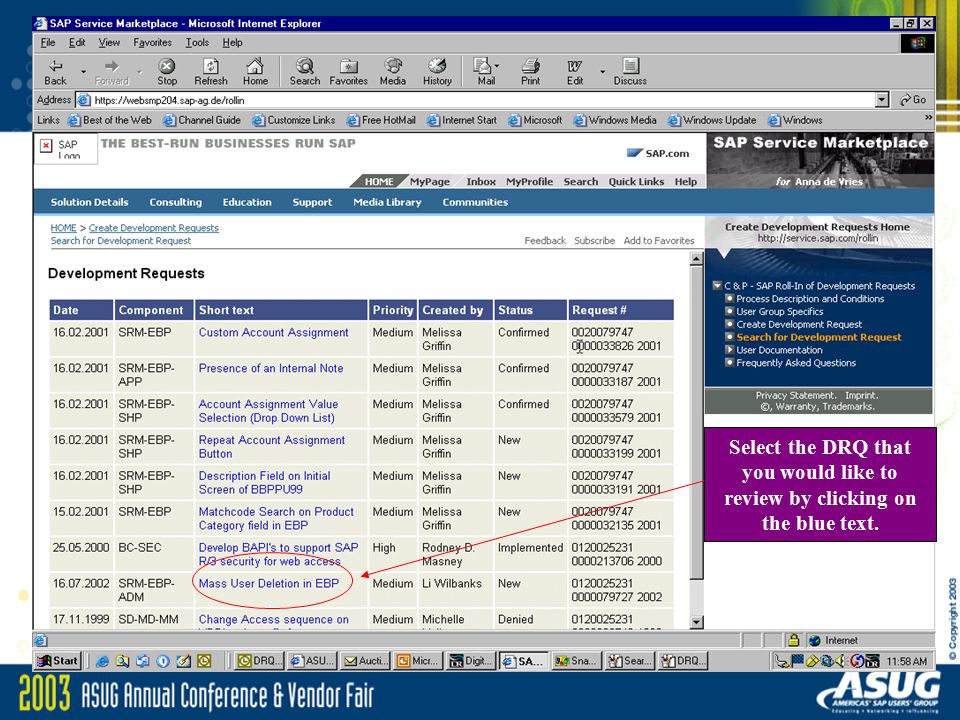
Task: Open the Inbox tab
Action: click(481, 182)
